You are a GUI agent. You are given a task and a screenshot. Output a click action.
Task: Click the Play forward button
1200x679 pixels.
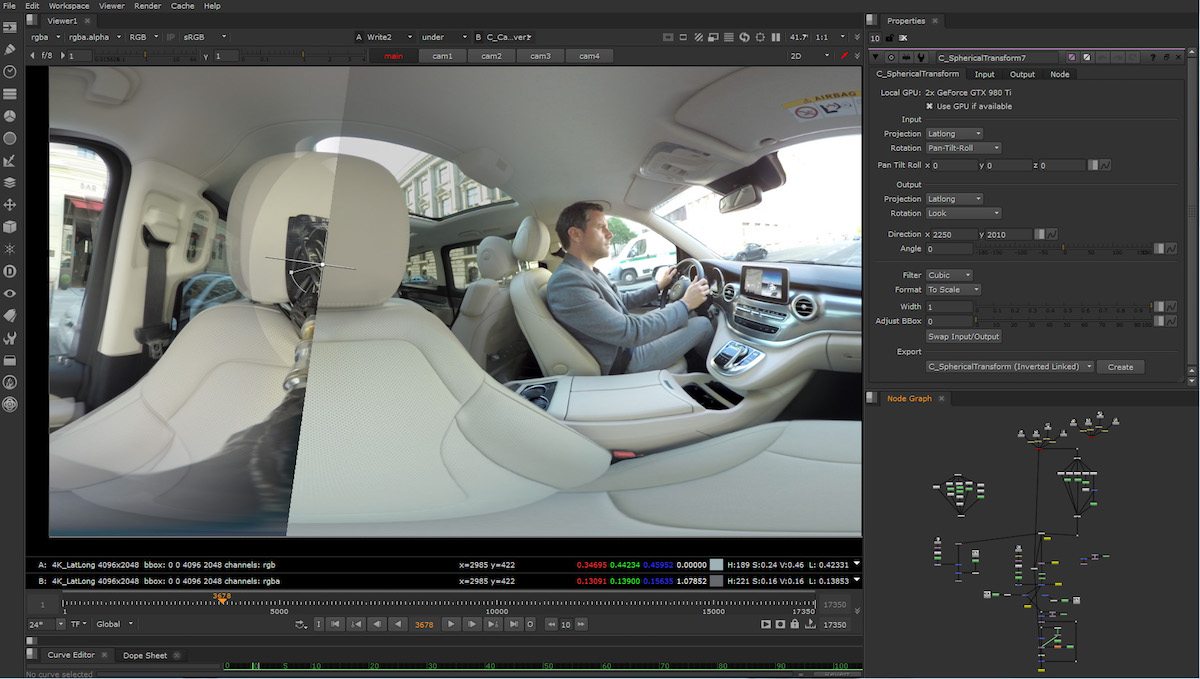point(451,624)
